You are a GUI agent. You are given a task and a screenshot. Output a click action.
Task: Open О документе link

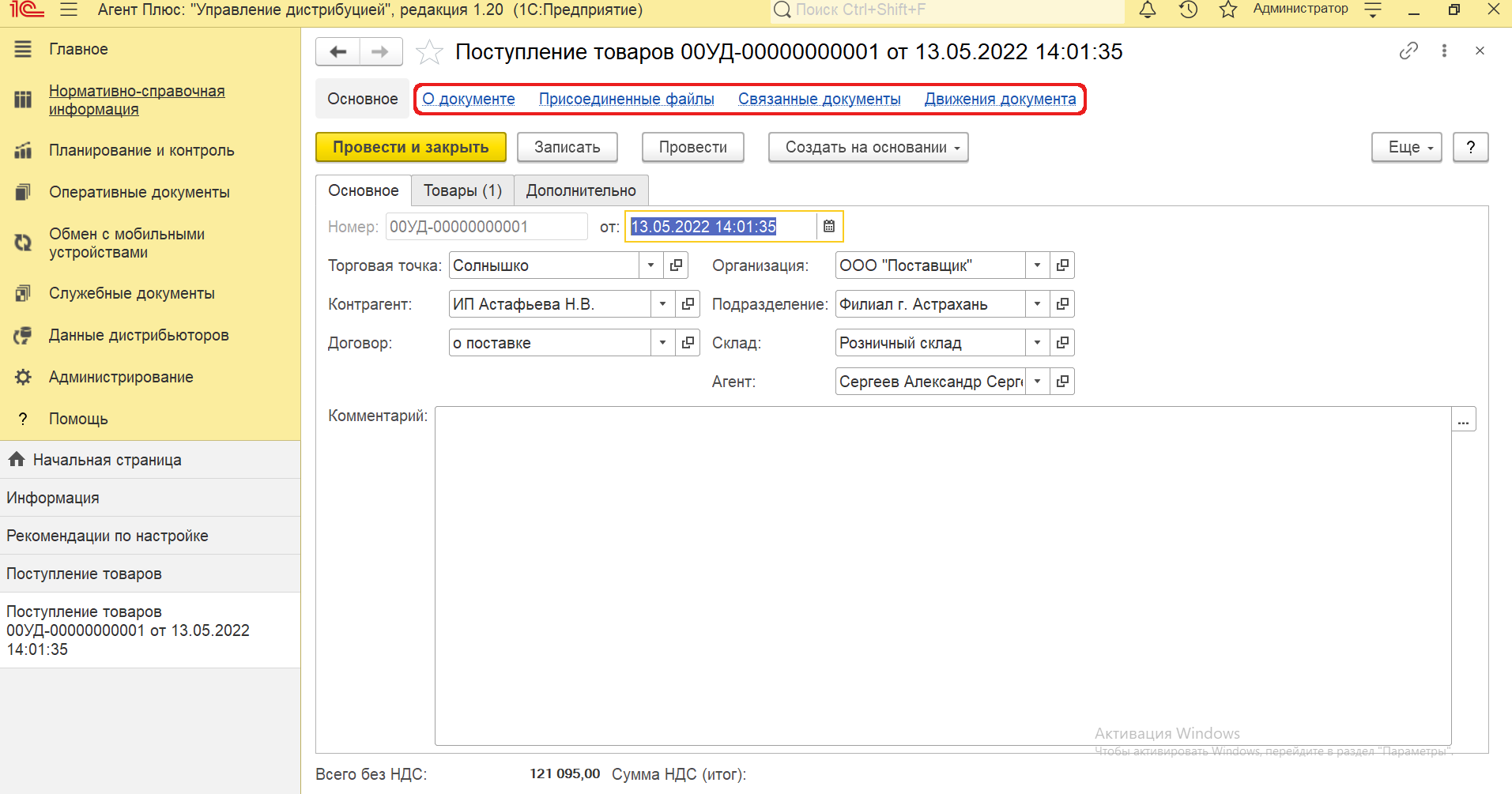pos(469,99)
